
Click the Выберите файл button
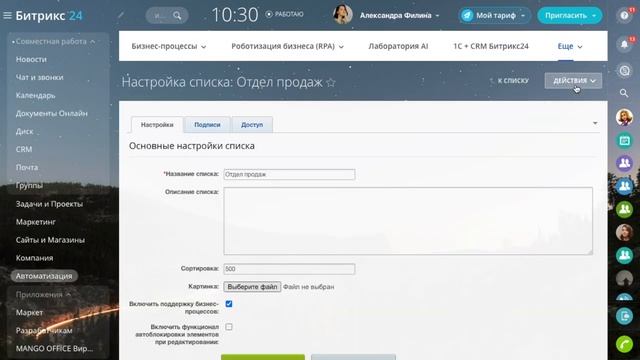[252, 287]
